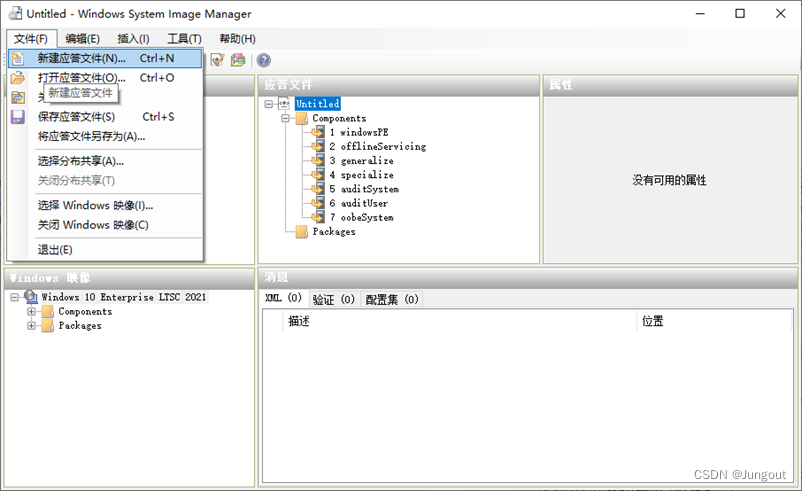Open the 编辑(E) menu
Image resolution: width=802 pixels, height=491 pixels.
[x=82, y=39]
